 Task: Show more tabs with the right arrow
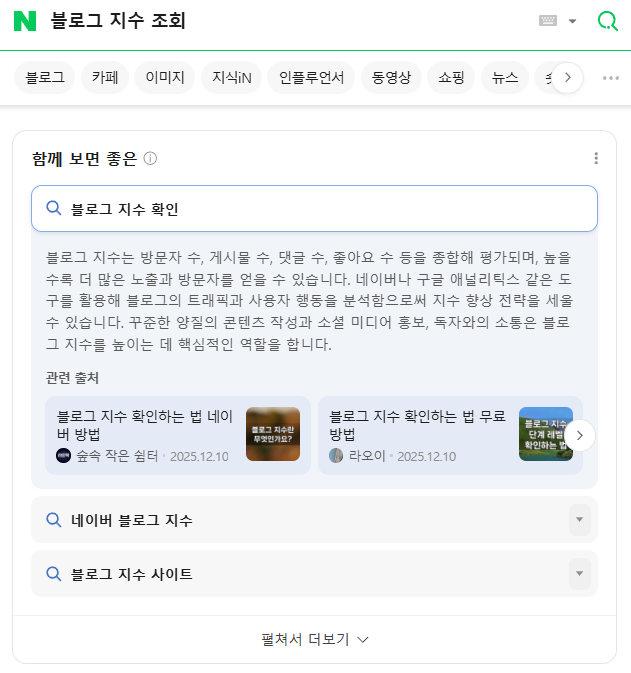567,78
